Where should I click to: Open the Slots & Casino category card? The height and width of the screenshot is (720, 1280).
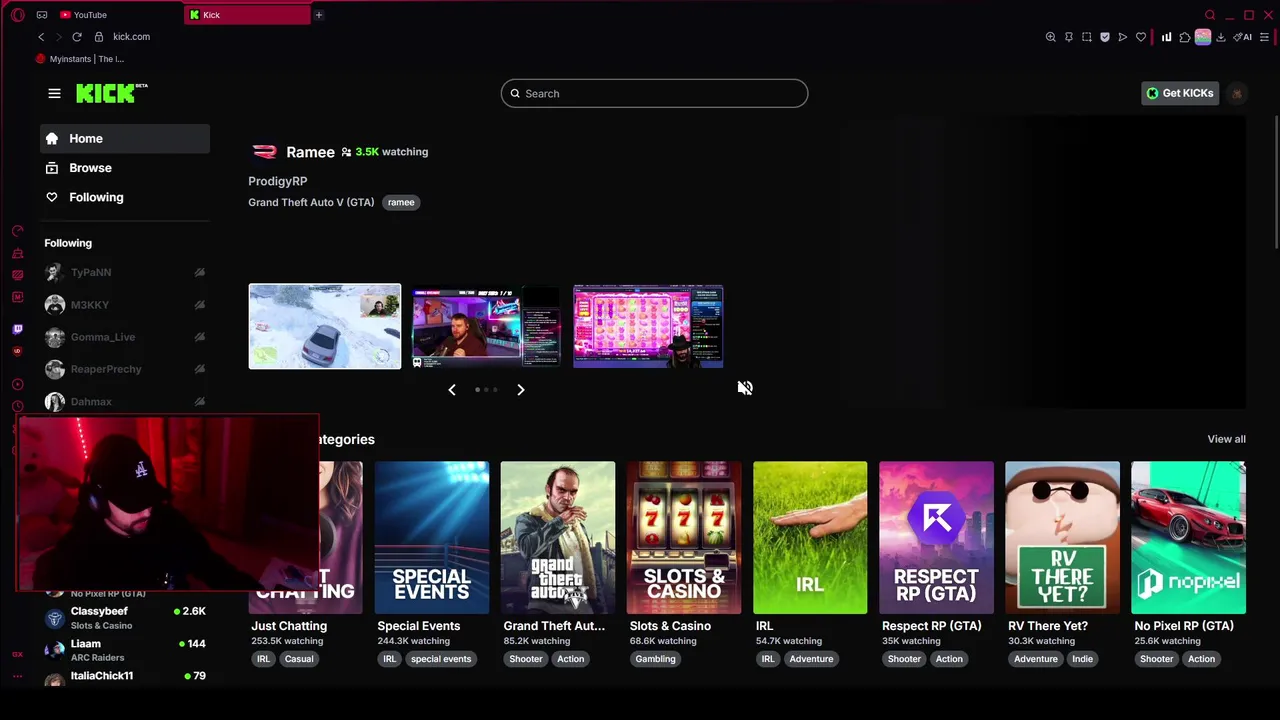[x=683, y=537]
